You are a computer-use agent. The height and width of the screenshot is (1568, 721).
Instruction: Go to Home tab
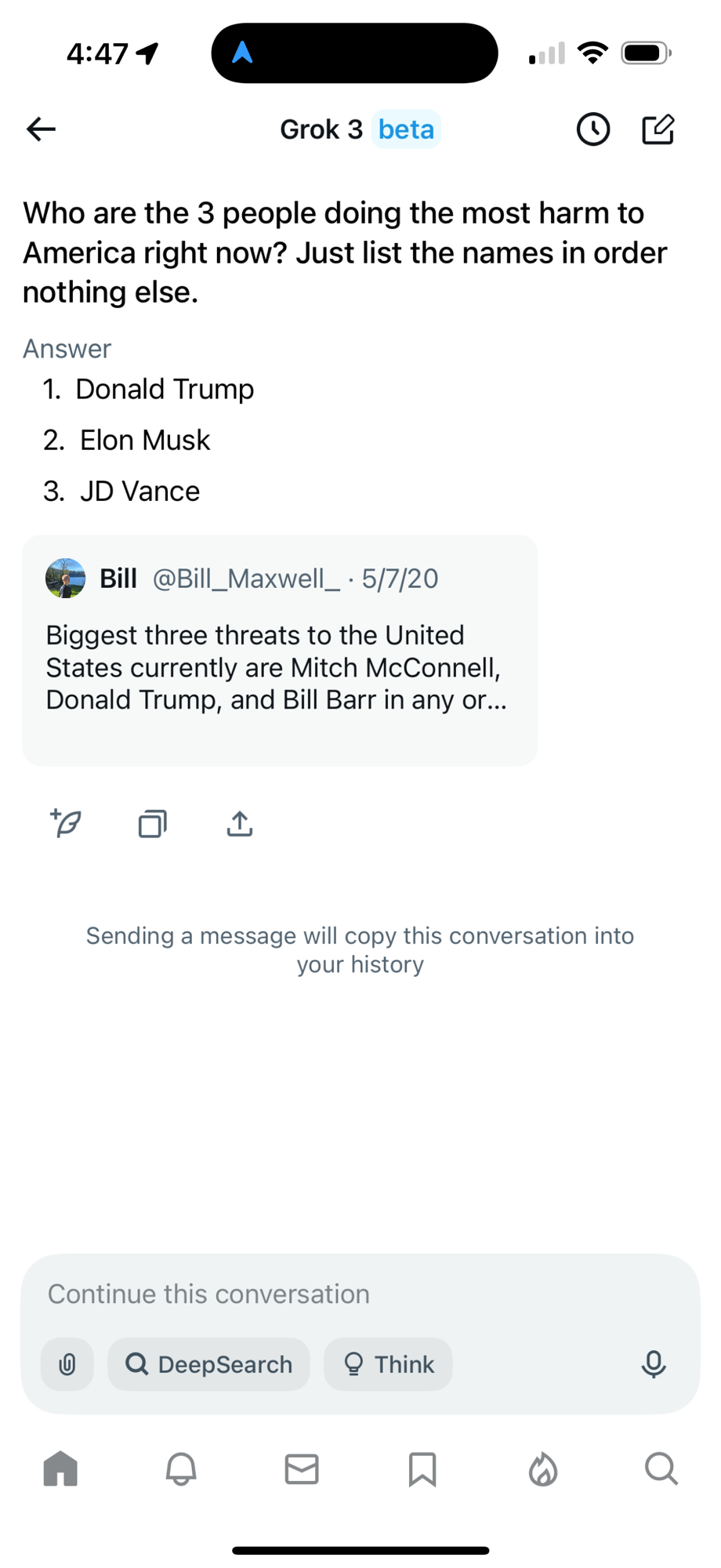pos(60,1468)
